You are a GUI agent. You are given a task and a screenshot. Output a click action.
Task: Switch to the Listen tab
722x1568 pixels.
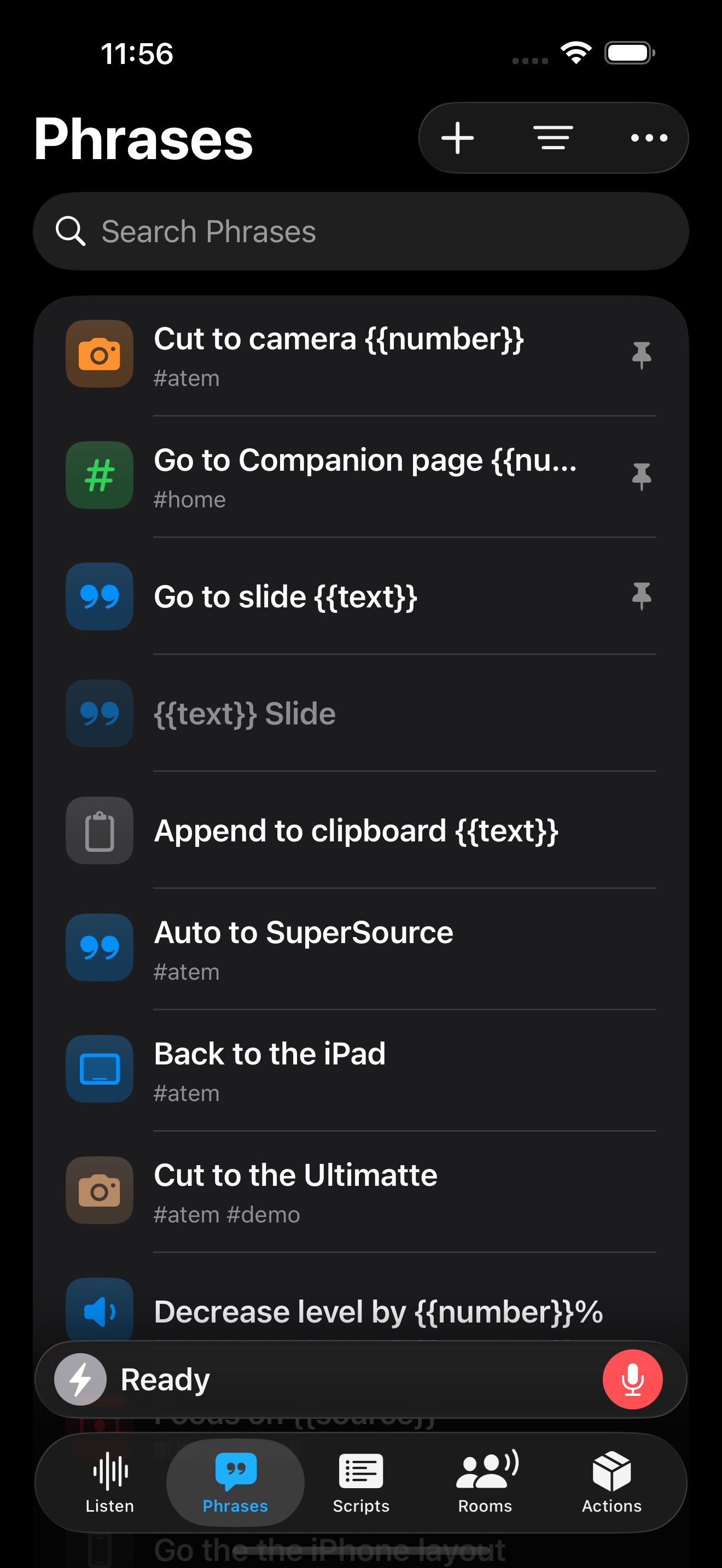(109, 1483)
